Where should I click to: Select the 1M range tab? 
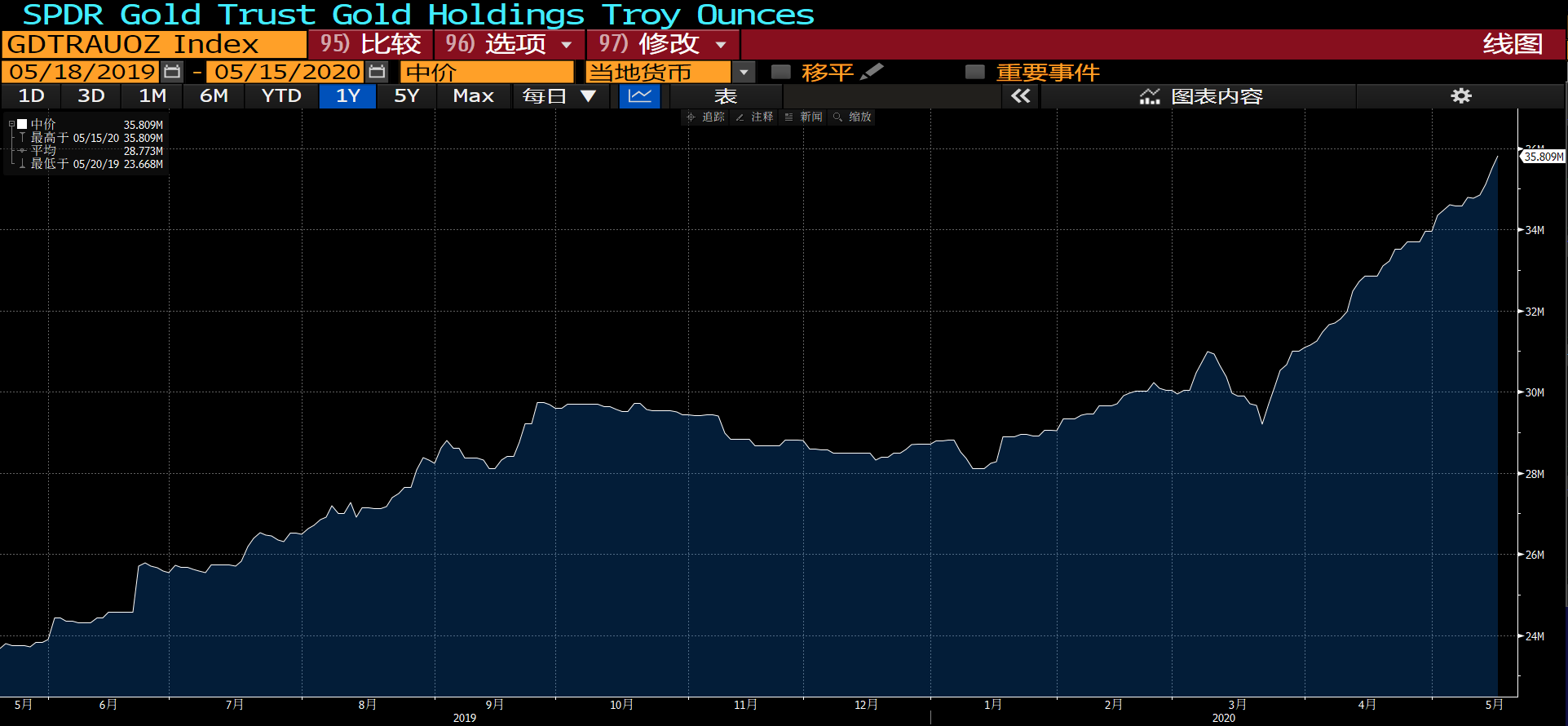pyautogui.click(x=152, y=96)
